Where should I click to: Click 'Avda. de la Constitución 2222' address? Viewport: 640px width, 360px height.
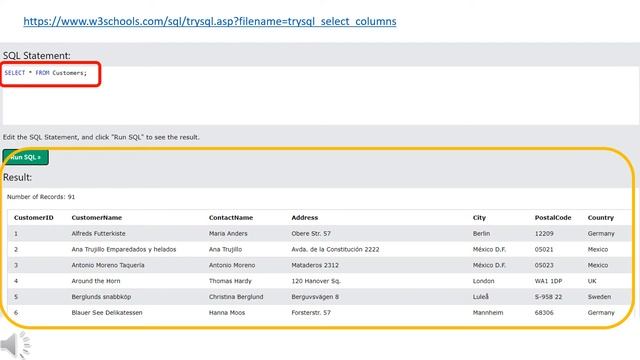(335, 249)
